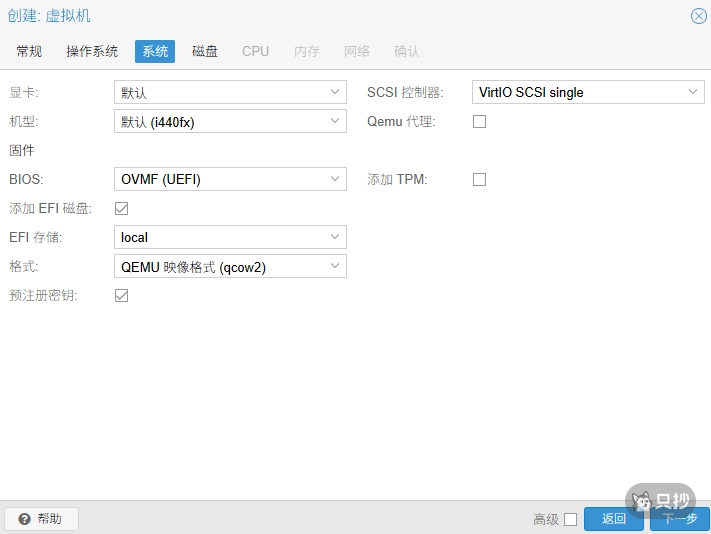The width and height of the screenshot is (711, 534).
Task: Enable the Qemu 代理 checkbox
Action: pyautogui.click(x=479, y=122)
